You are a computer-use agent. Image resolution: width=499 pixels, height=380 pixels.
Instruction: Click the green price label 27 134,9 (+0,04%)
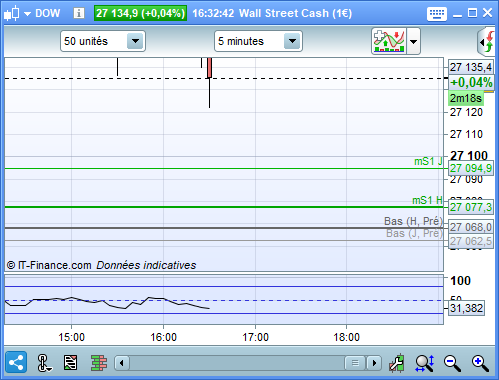(x=140, y=13)
